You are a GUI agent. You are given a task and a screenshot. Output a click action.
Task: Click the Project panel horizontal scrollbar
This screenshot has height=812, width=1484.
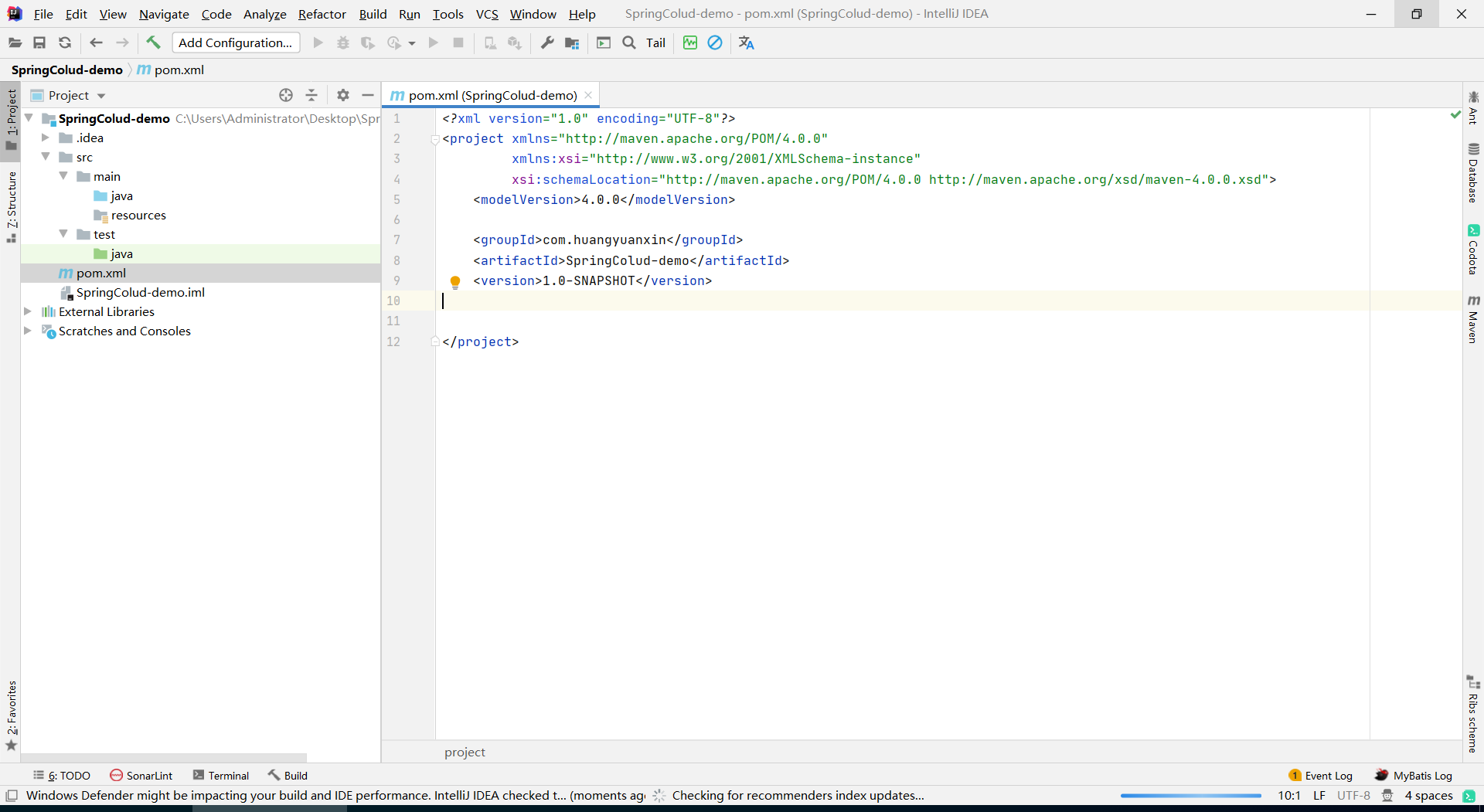tap(164, 758)
